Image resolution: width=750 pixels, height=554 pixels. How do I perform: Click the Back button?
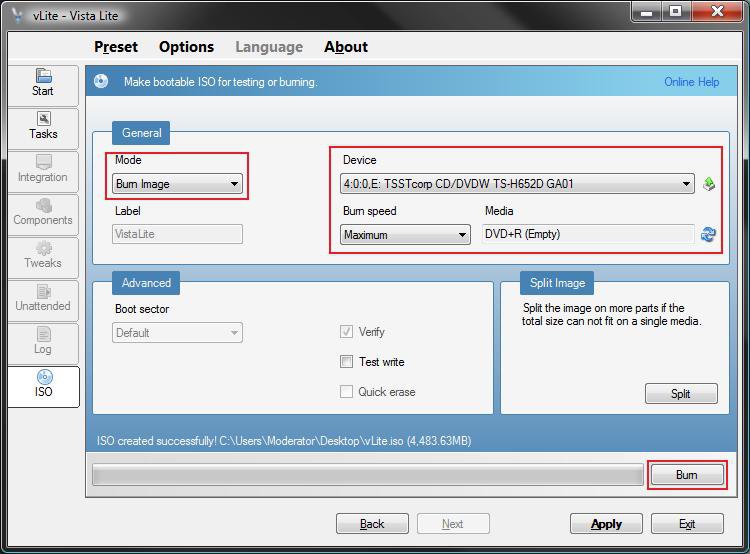pos(372,523)
